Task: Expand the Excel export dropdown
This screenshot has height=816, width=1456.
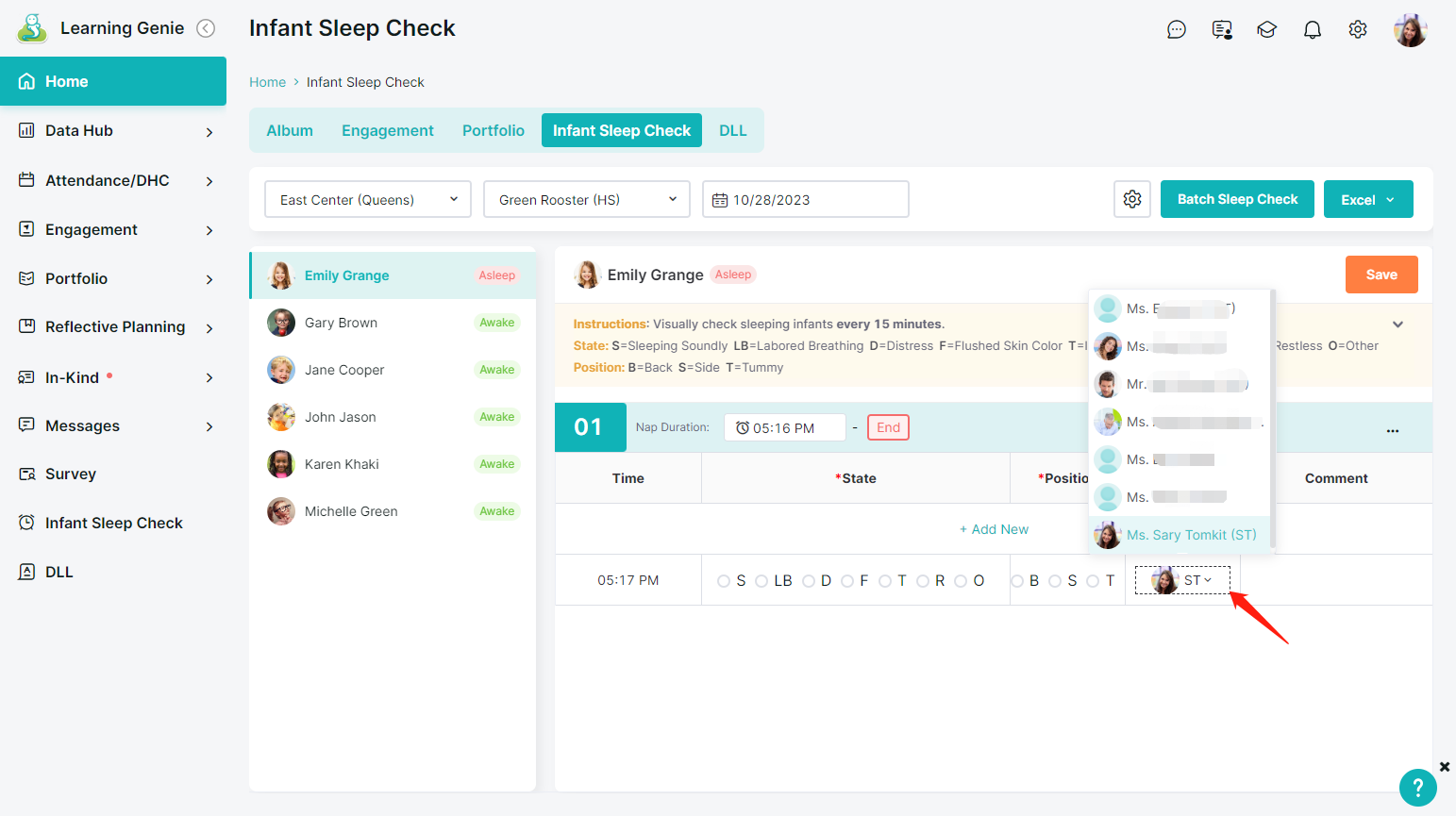Action: pyautogui.click(x=1367, y=199)
